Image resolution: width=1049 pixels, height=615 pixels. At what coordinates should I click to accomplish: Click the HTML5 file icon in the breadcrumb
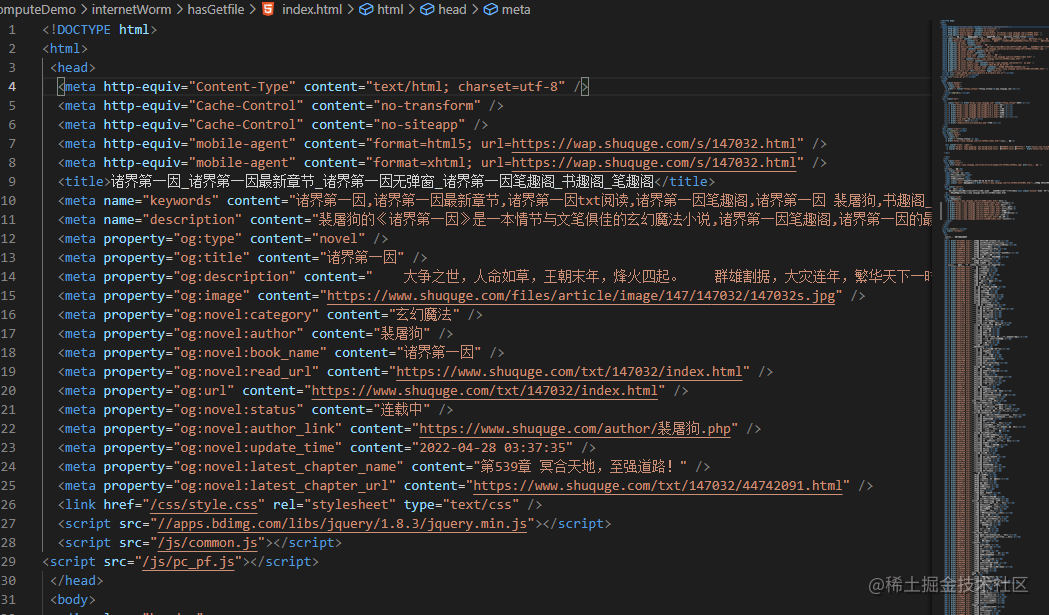pyautogui.click(x=265, y=9)
